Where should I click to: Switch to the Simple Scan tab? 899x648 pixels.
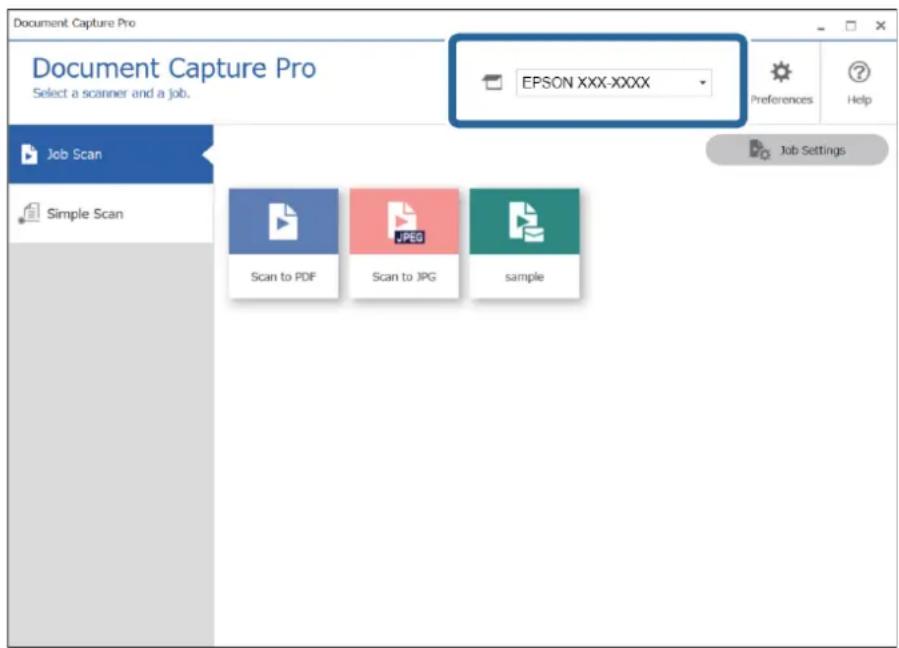tap(111, 214)
